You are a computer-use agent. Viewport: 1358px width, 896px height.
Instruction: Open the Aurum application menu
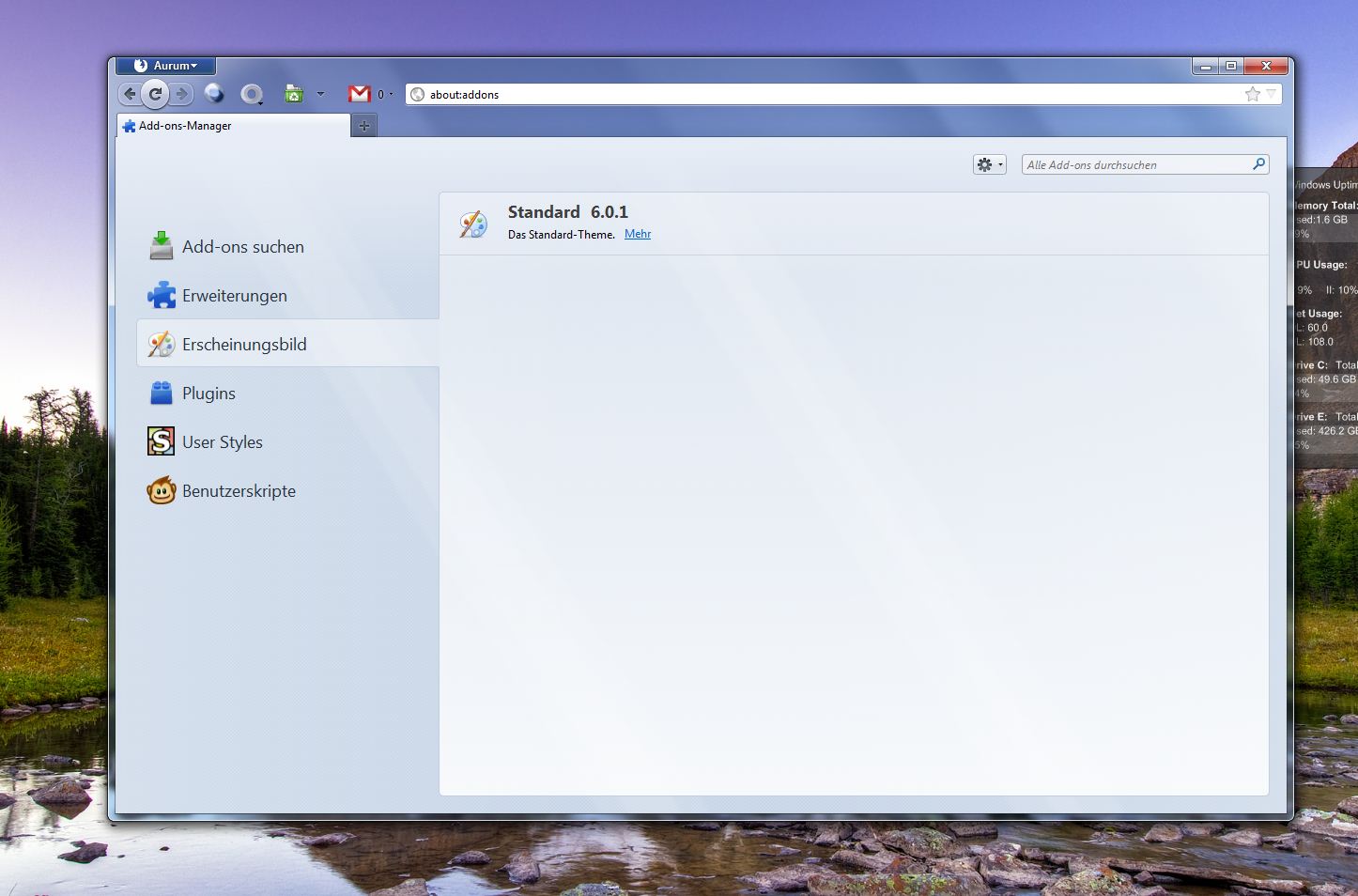[166, 66]
